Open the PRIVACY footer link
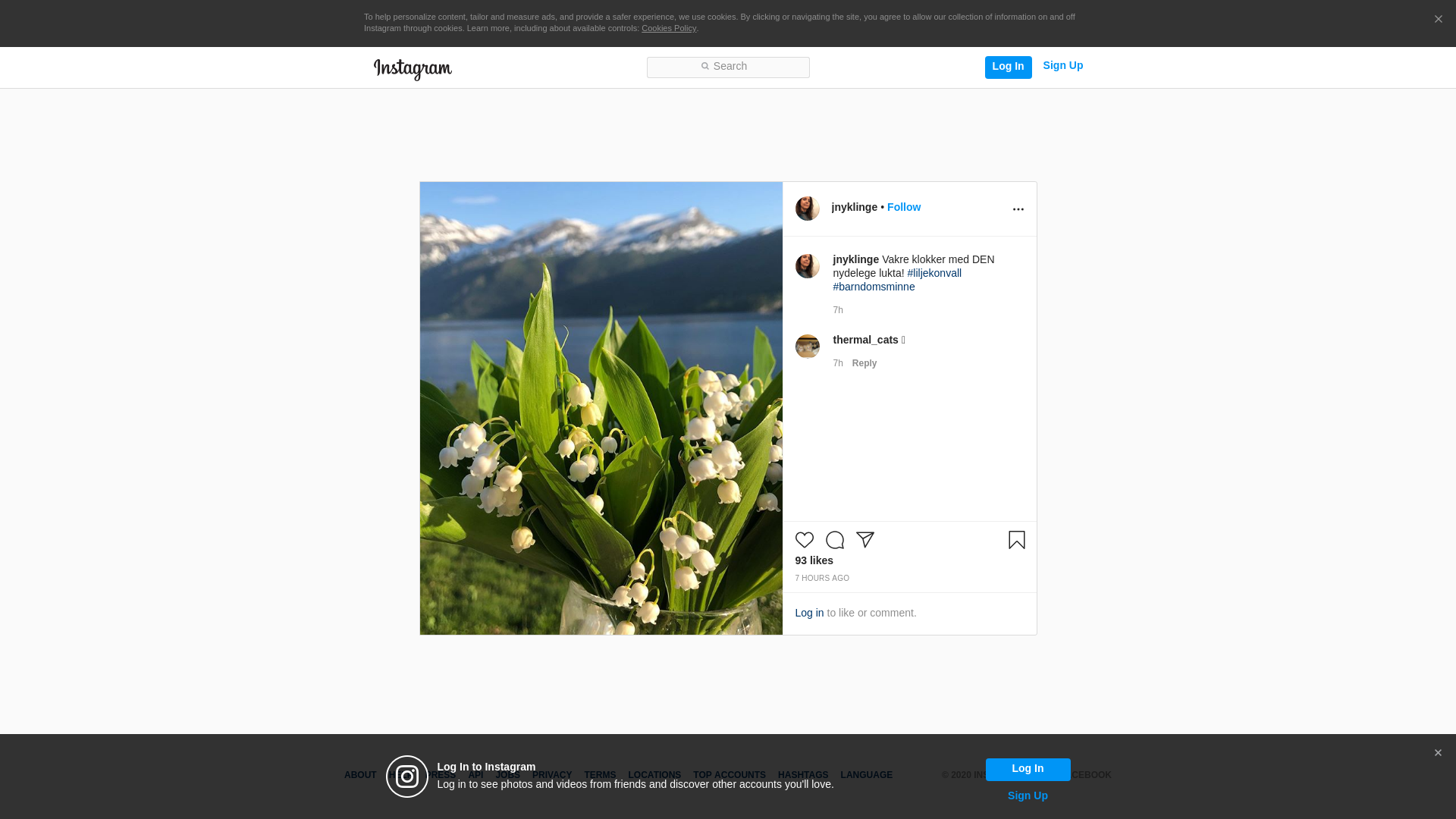1456x819 pixels. pos(552,775)
